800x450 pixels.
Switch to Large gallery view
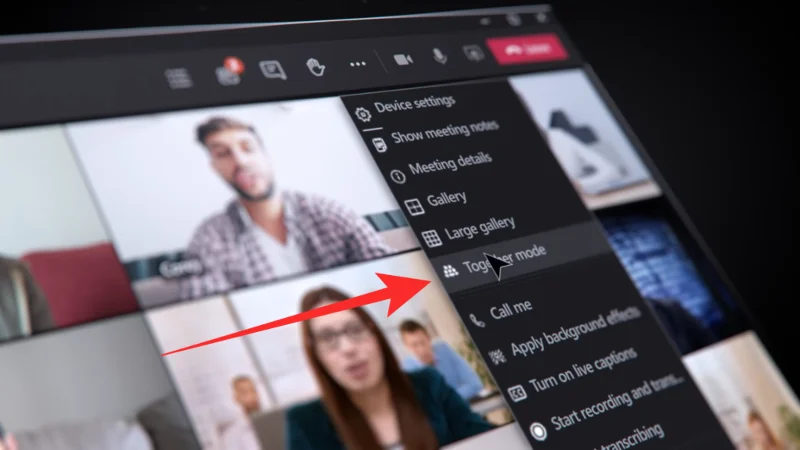coord(468,231)
